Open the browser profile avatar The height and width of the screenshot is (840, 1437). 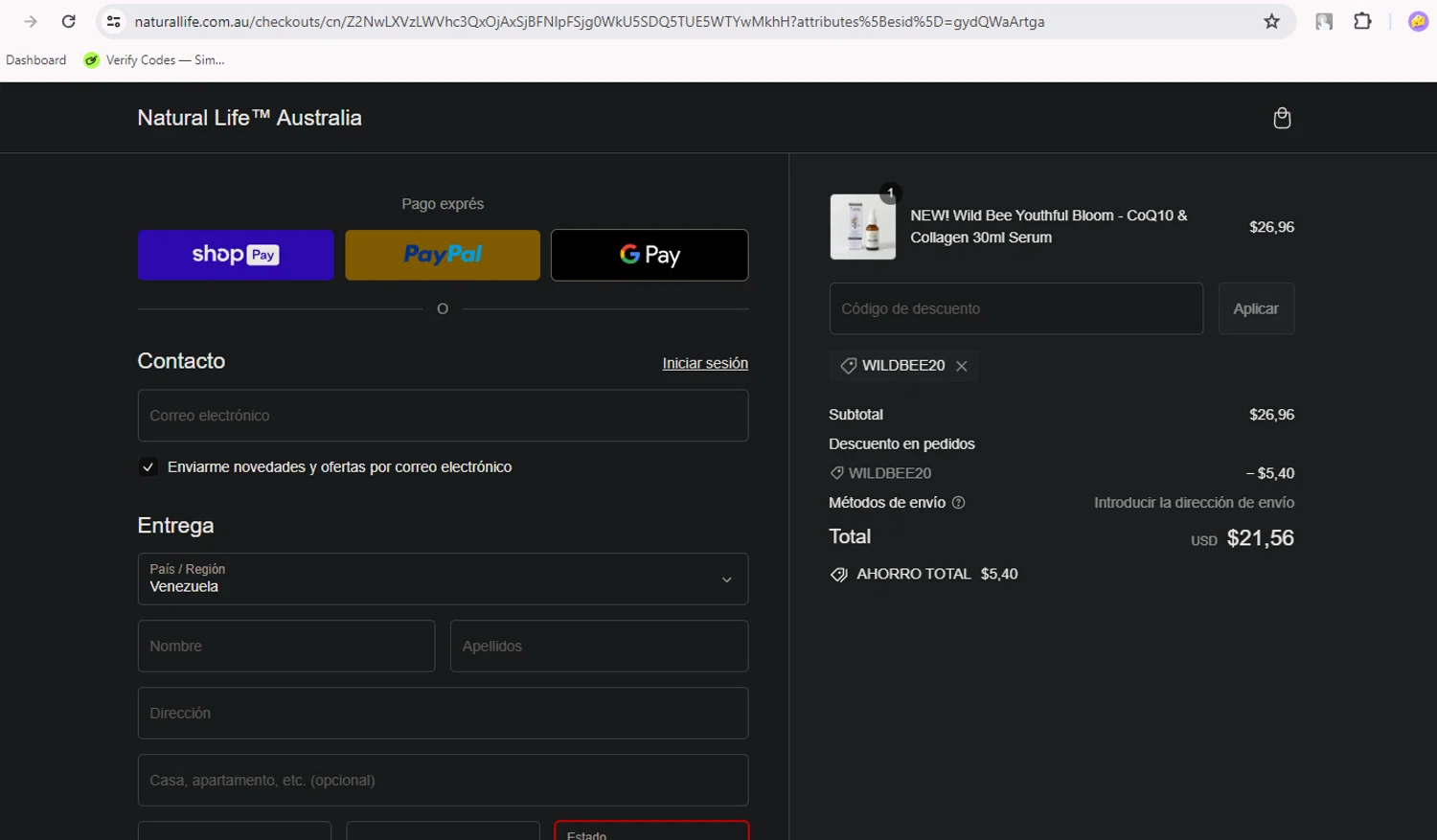point(1418,21)
